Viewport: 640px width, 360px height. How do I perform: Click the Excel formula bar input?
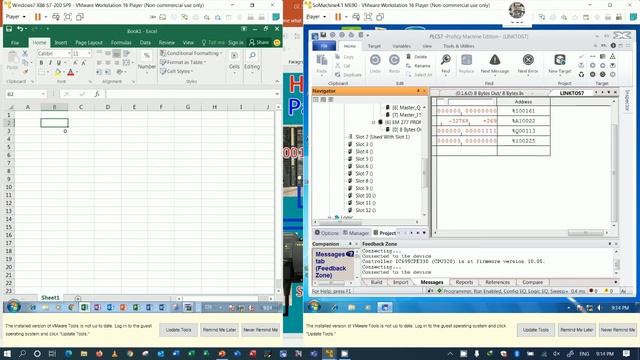click(x=191, y=94)
